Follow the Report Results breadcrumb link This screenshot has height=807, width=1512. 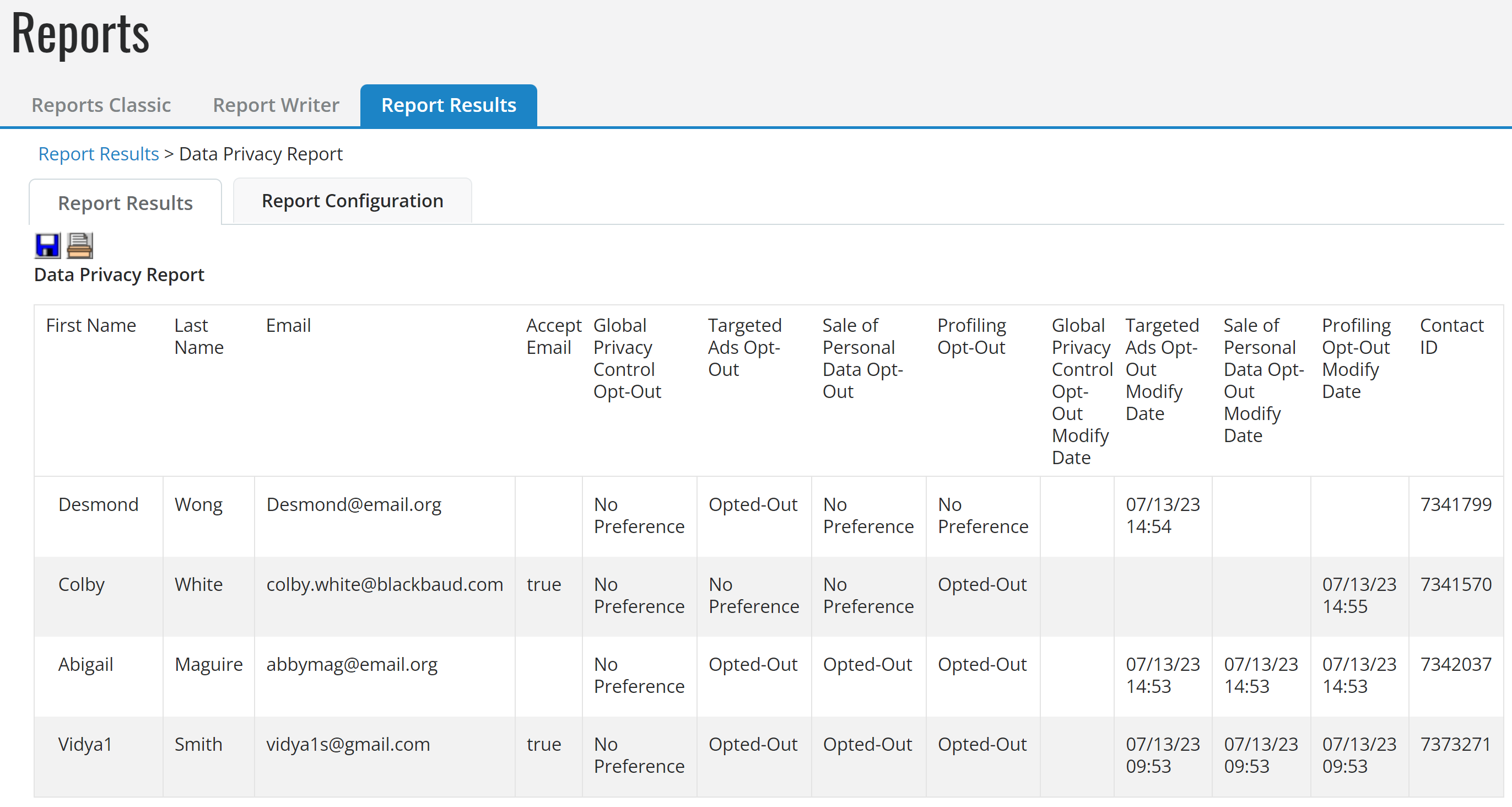click(x=99, y=154)
